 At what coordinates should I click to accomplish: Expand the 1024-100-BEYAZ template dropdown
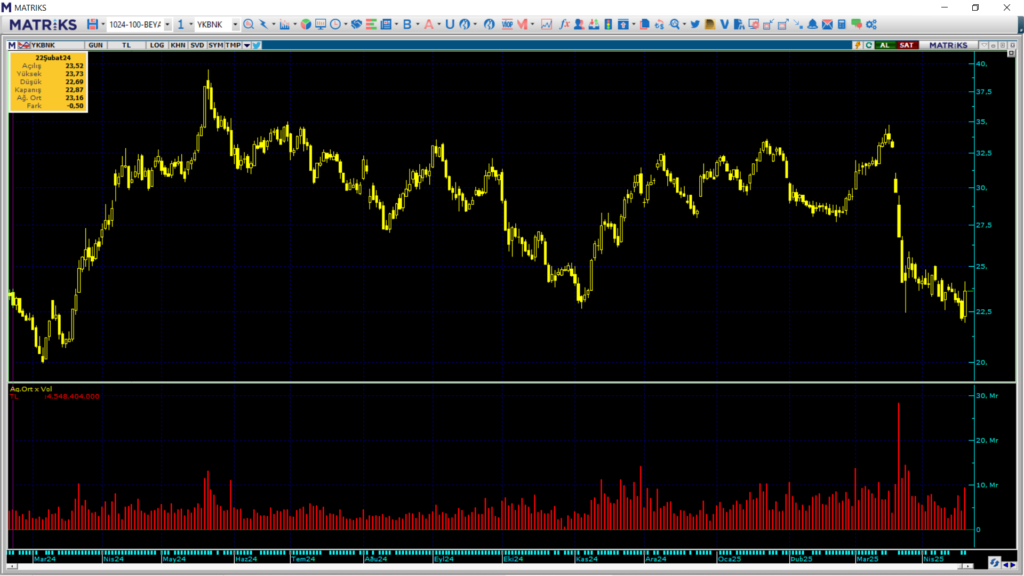(x=167, y=24)
